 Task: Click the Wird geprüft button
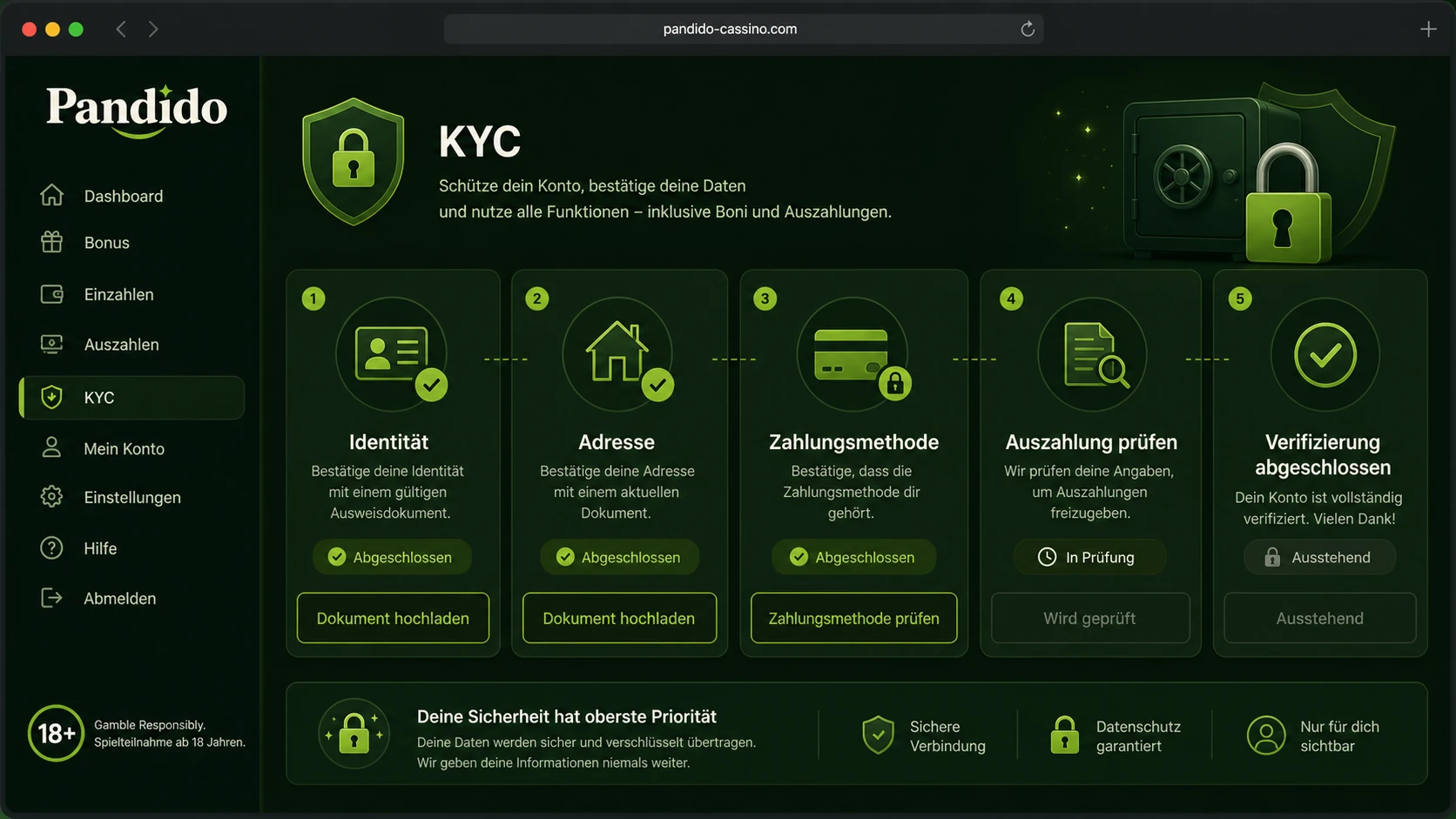tap(1090, 618)
